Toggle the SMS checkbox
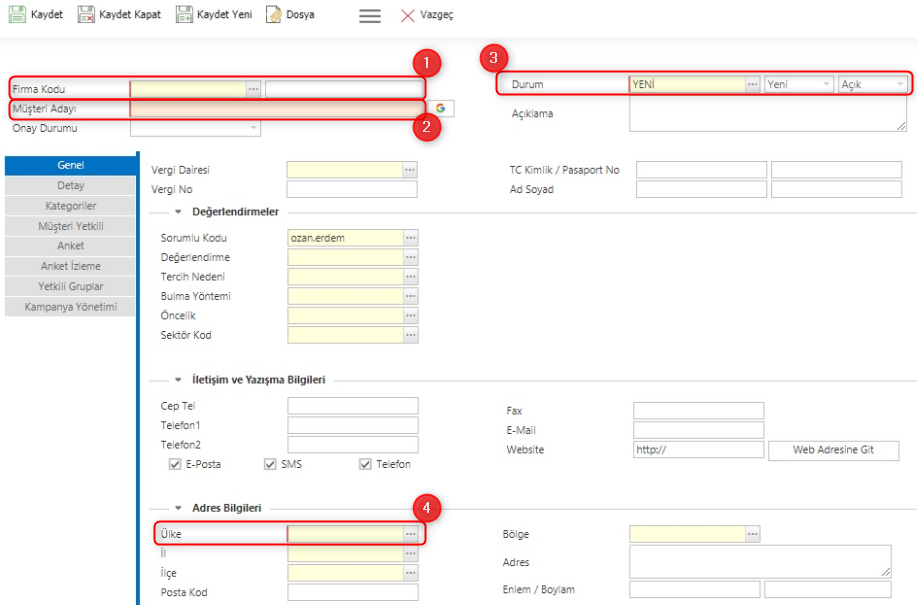The width and height of the screenshot is (917, 605). tap(270, 464)
